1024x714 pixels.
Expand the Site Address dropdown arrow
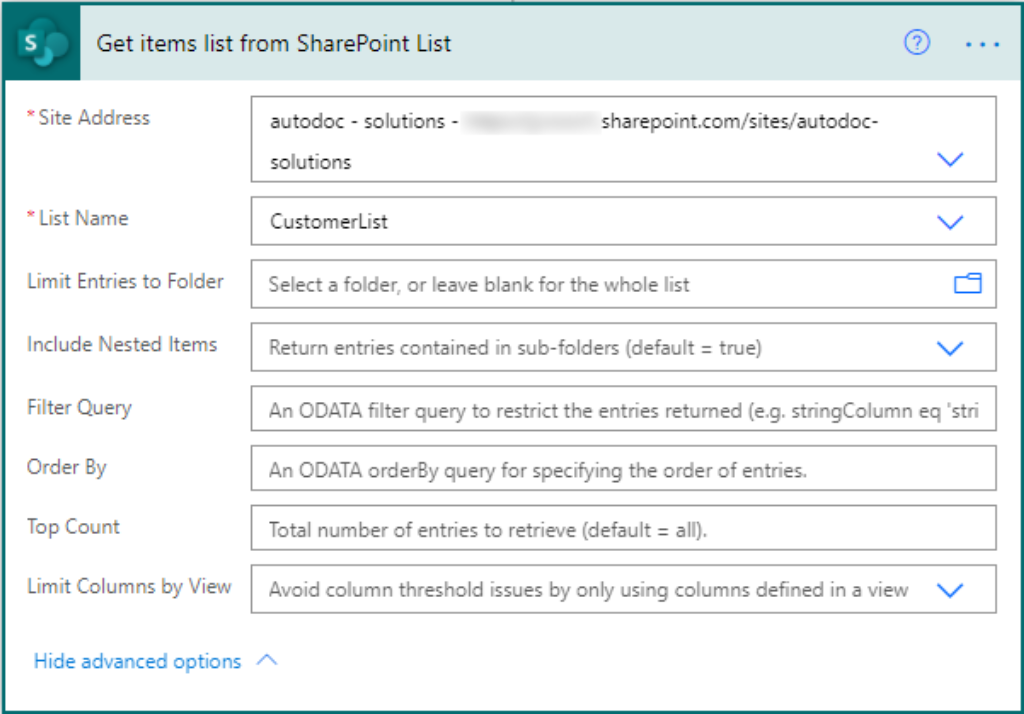(x=949, y=160)
